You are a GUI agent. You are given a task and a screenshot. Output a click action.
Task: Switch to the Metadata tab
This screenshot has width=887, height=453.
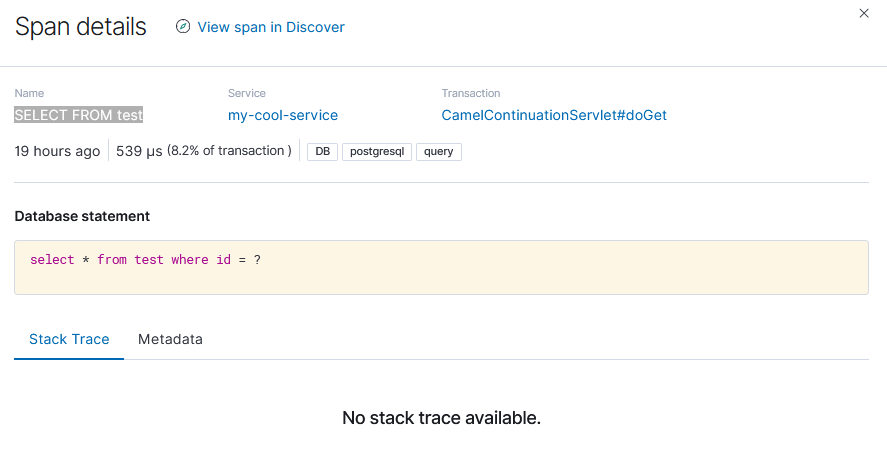pyautogui.click(x=170, y=339)
